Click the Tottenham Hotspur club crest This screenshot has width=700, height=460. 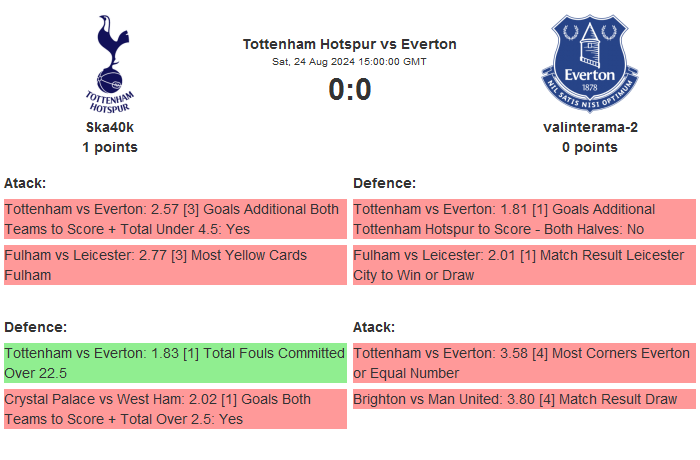[110, 63]
